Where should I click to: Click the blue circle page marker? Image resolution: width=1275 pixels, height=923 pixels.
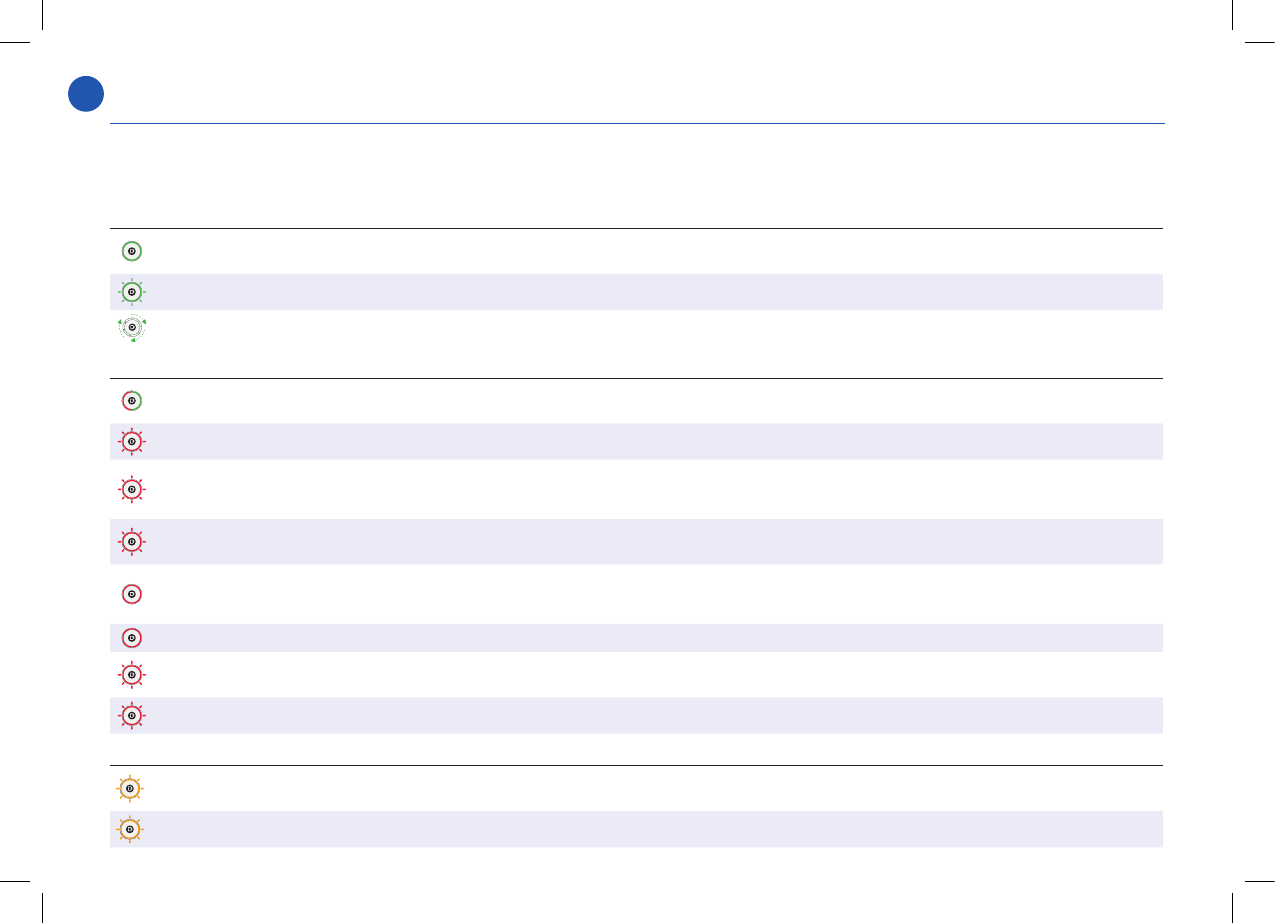(x=86, y=93)
